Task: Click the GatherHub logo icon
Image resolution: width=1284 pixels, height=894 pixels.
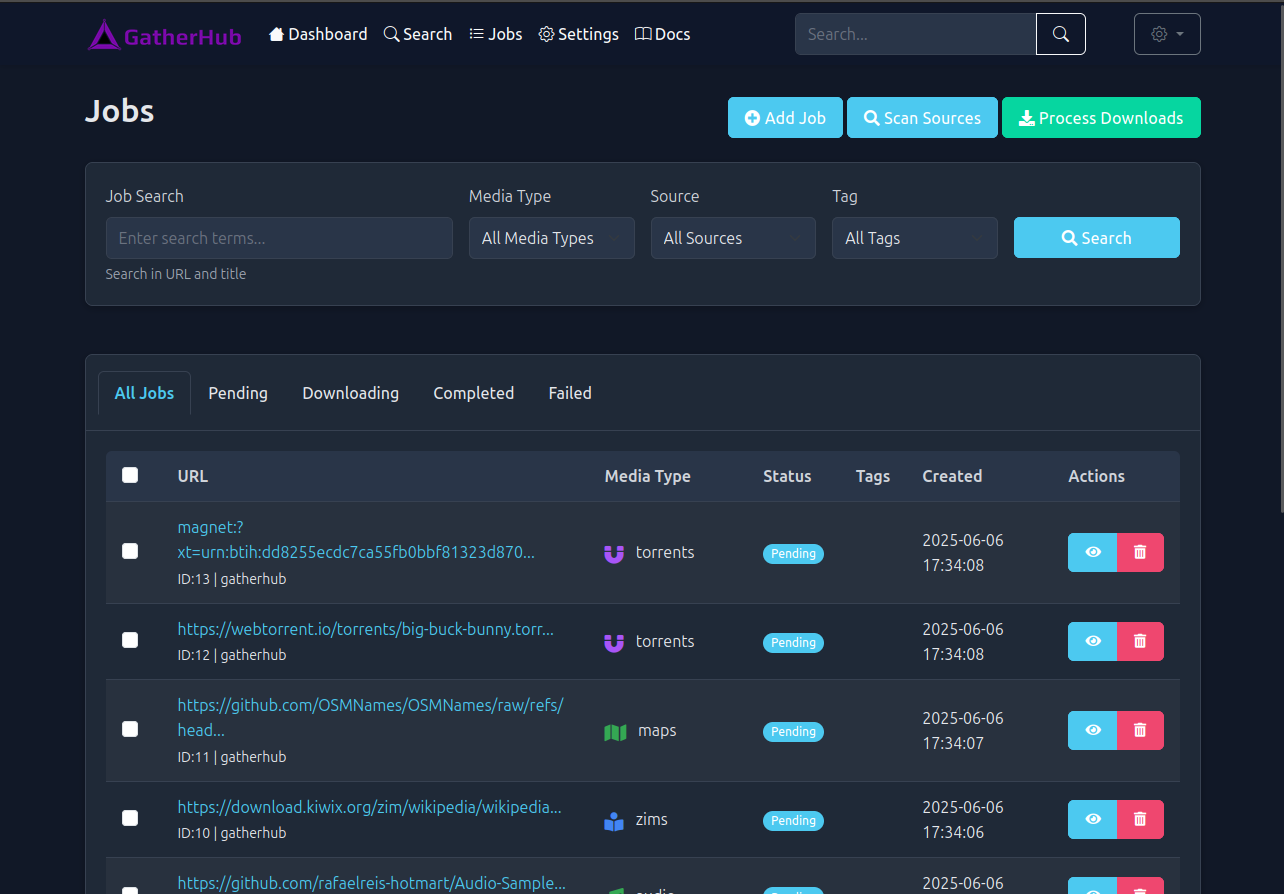Action: pos(103,35)
